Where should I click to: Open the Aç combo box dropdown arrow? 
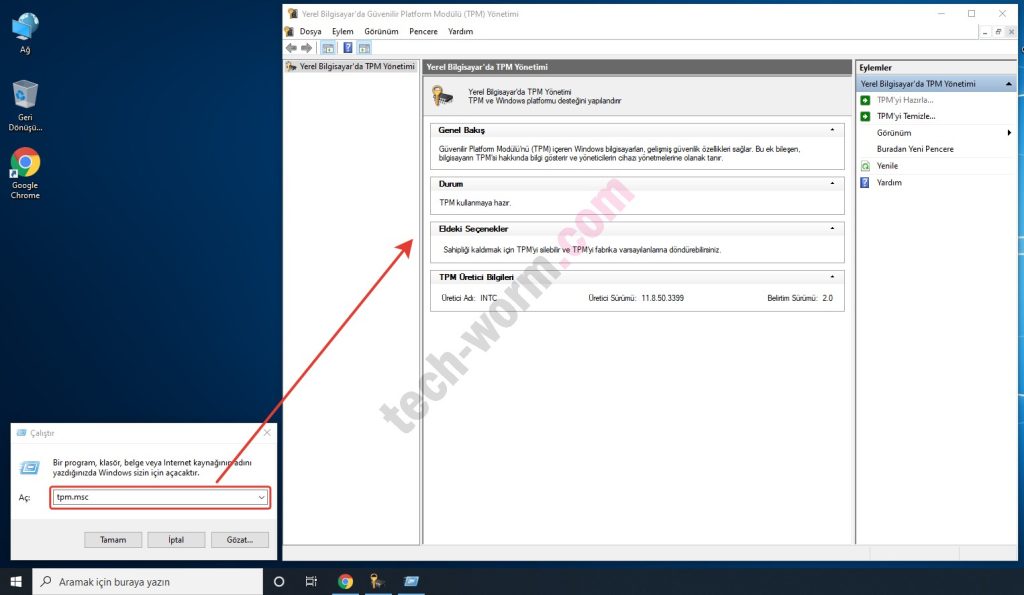coord(262,497)
